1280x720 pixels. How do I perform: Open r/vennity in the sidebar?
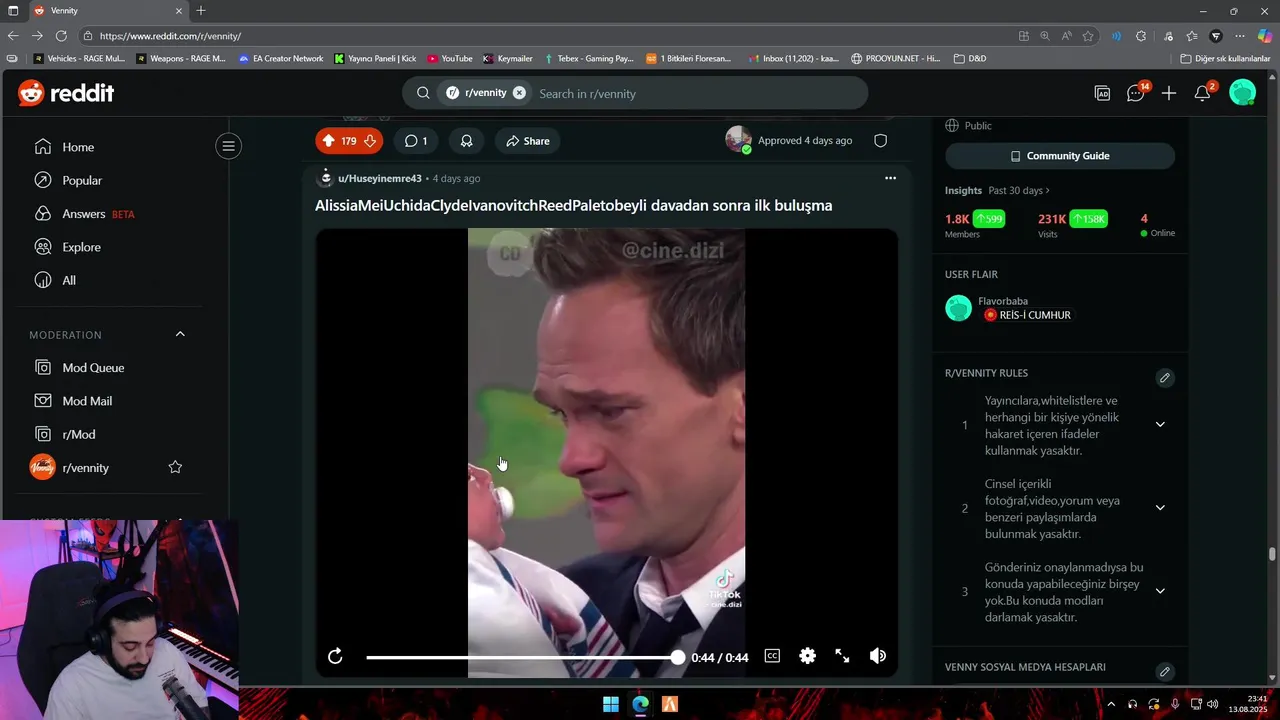[x=86, y=467]
